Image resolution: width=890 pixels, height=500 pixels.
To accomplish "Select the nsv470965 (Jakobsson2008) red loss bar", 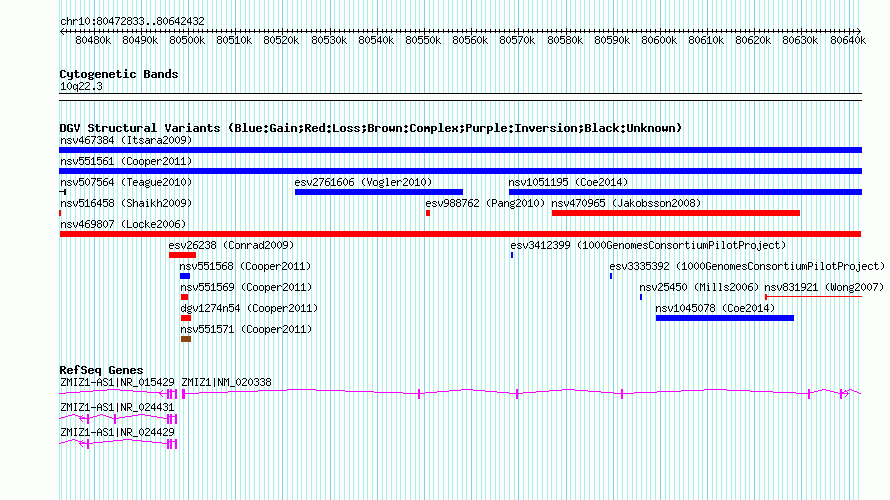I will [675, 213].
